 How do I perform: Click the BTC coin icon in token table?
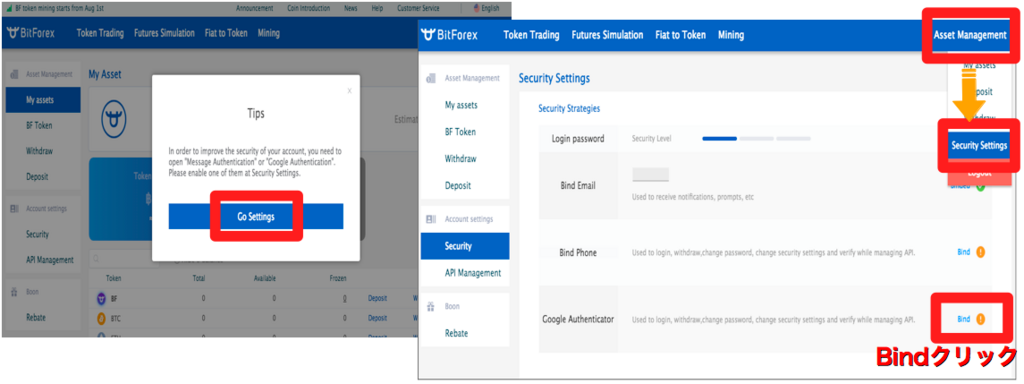[x=101, y=318]
